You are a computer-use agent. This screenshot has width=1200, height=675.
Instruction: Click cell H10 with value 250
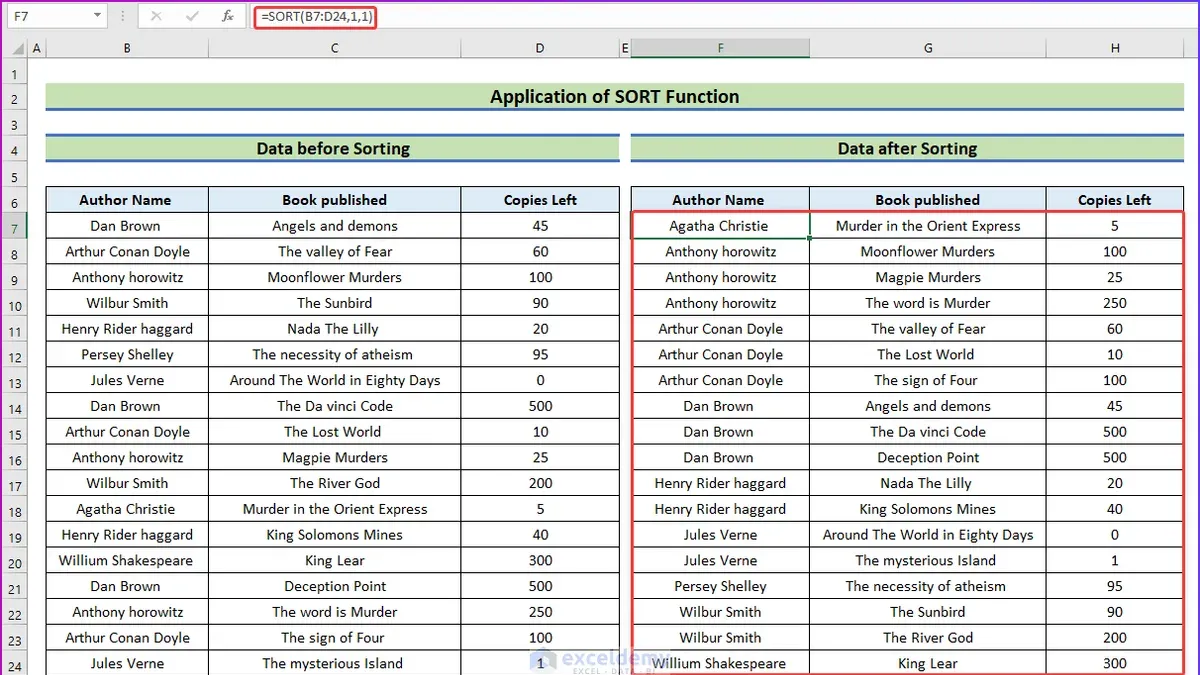pos(1114,303)
